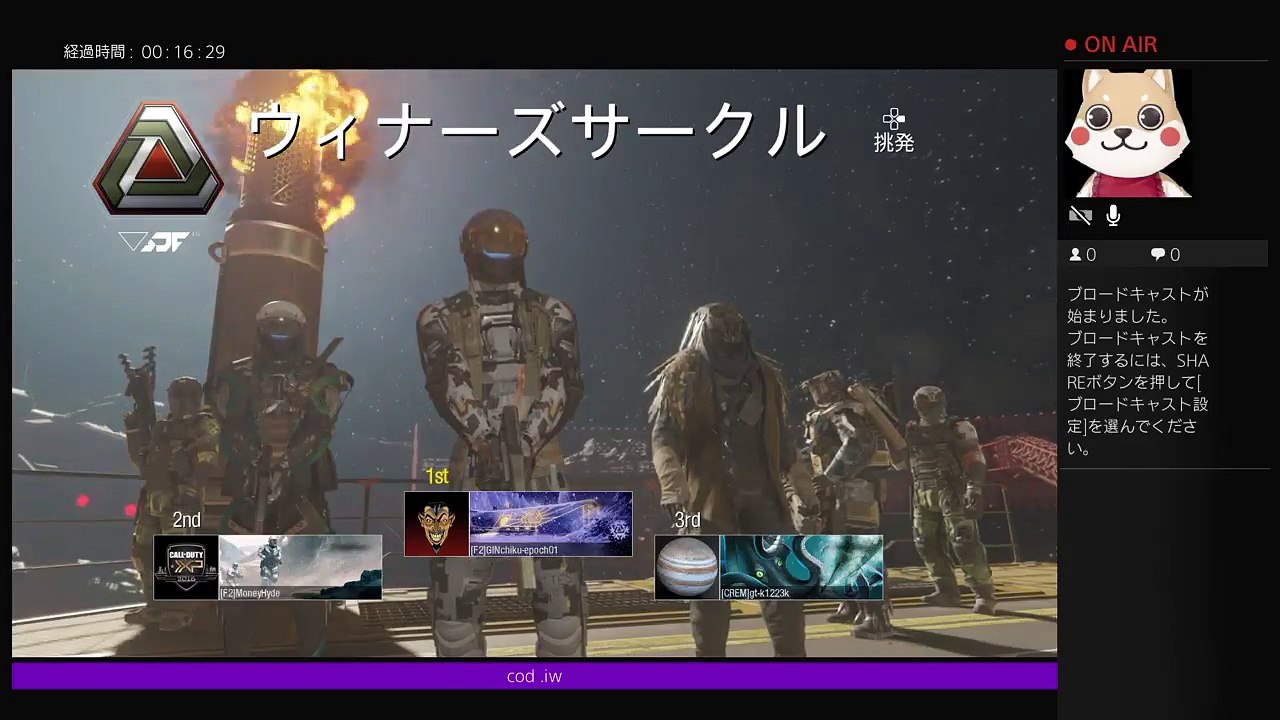Open the Shiba dog broadcaster avatar
1280x720 pixels.
[x=1128, y=133]
